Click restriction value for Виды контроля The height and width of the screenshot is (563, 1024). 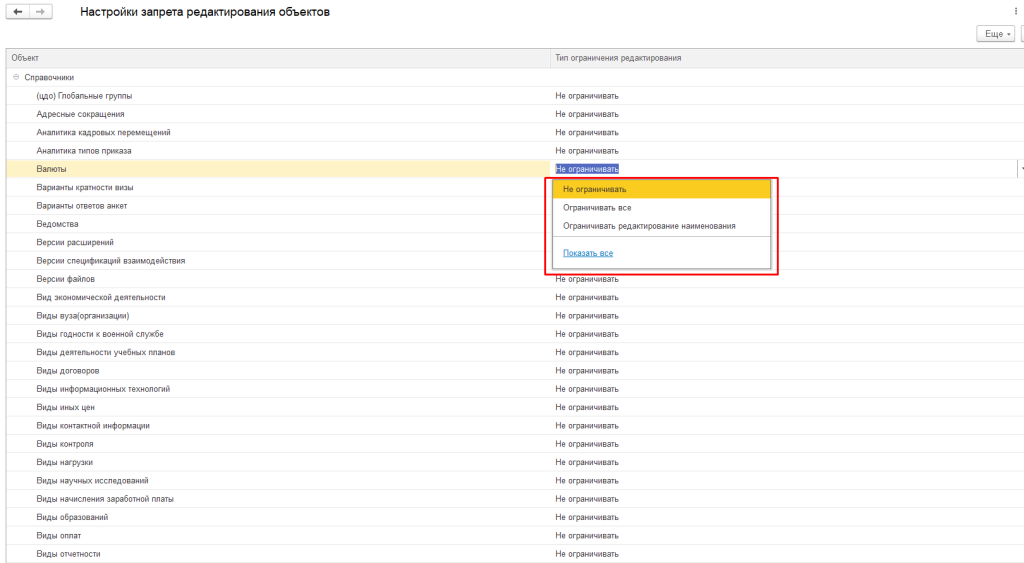(x=587, y=444)
